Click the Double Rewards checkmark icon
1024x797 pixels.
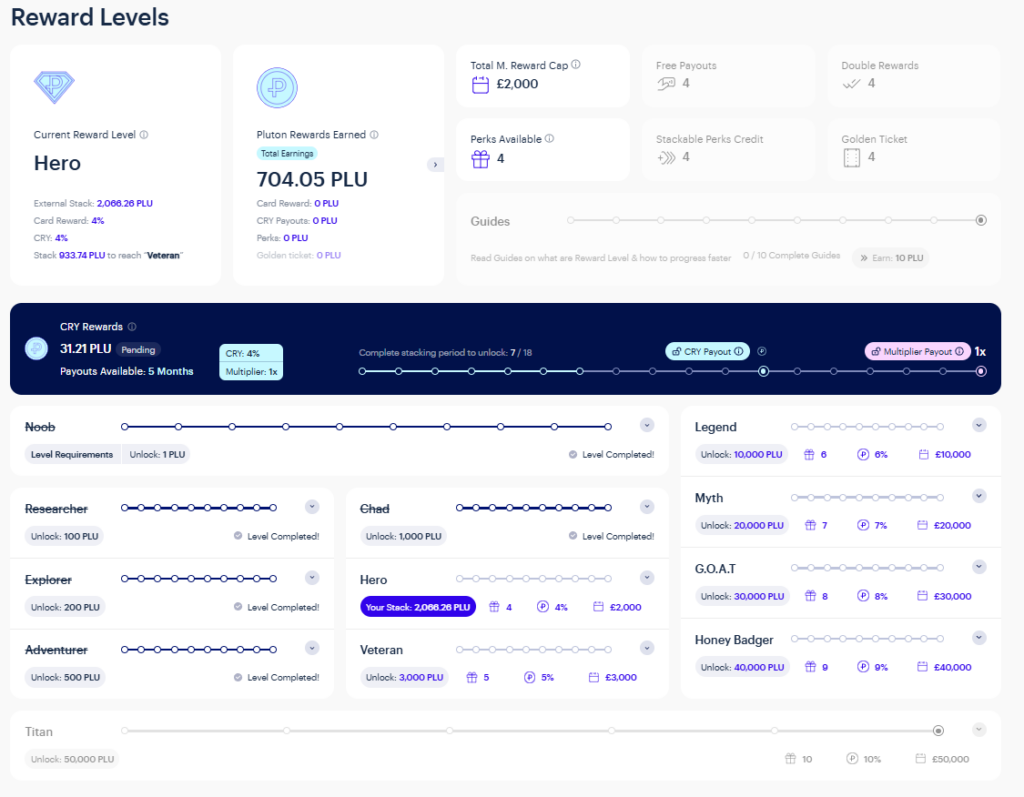tap(852, 84)
